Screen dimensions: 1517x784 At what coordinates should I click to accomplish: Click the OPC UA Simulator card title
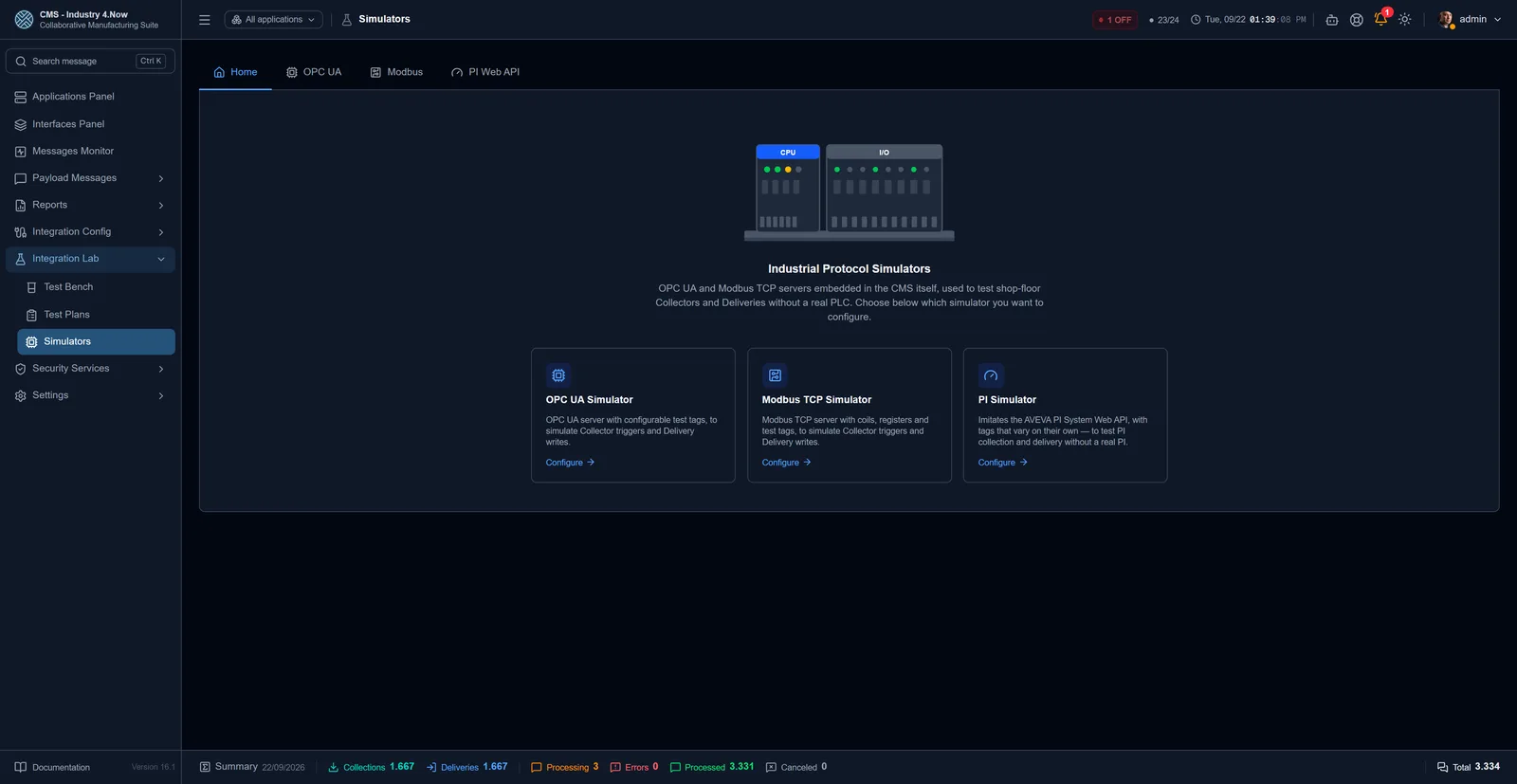tap(589, 400)
